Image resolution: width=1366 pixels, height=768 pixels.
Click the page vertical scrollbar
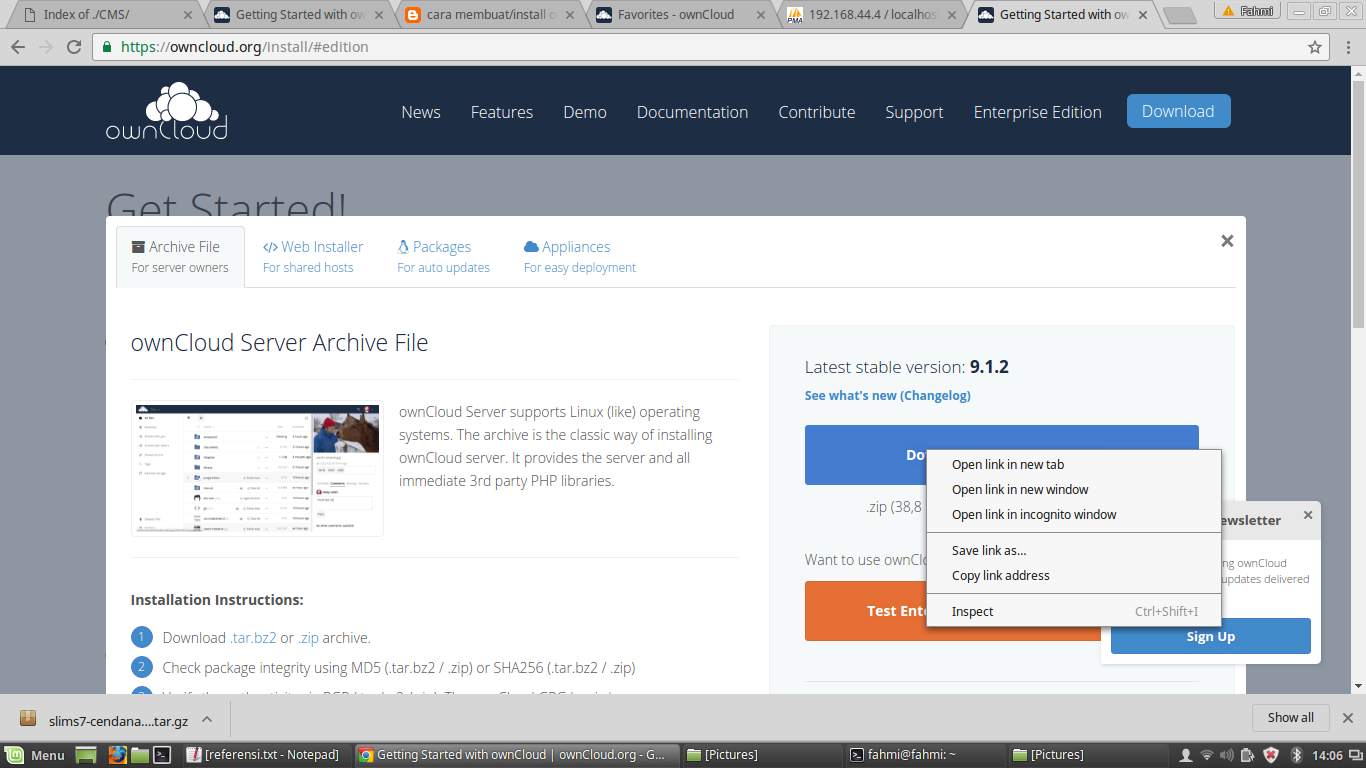click(1358, 205)
